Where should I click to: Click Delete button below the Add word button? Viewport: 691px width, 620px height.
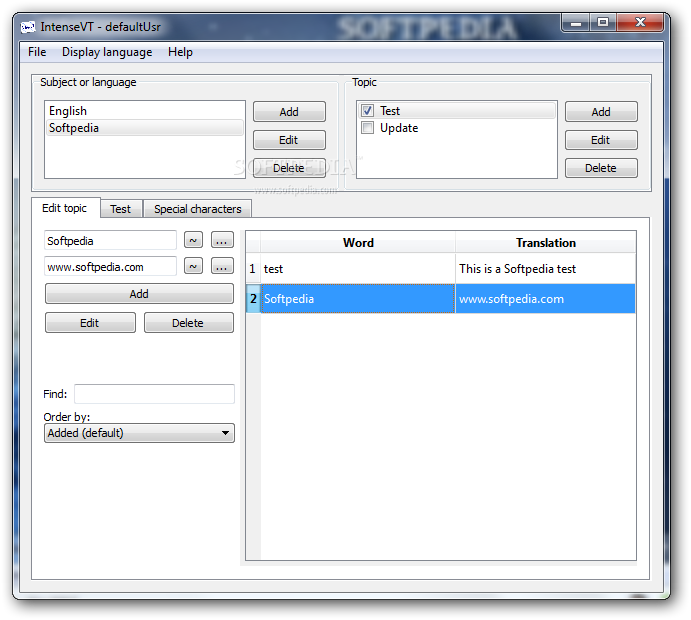coord(189,323)
